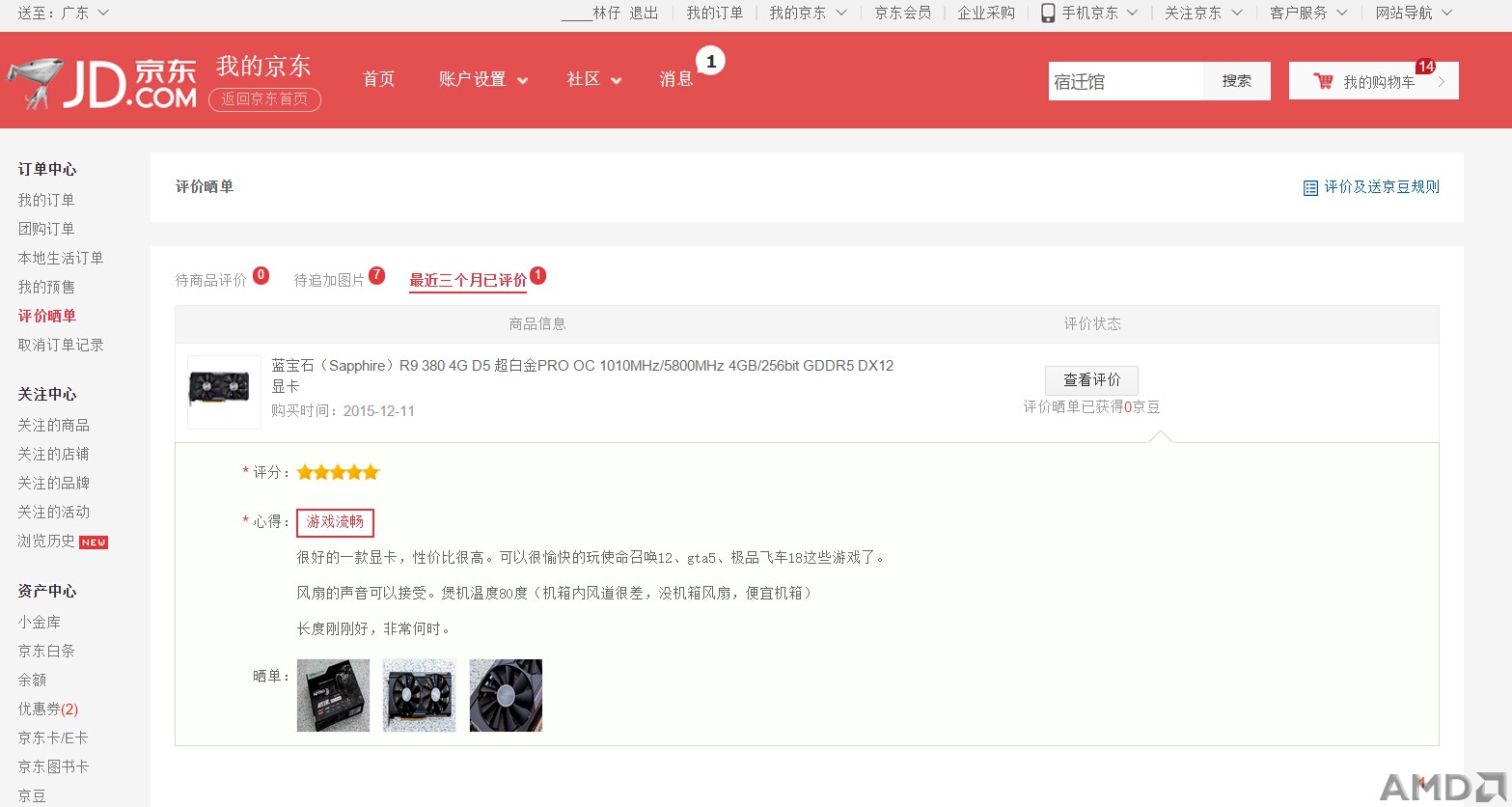Screen dimensions: 1512x807
Task: Click the search input field
Action: [x=1126, y=81]
